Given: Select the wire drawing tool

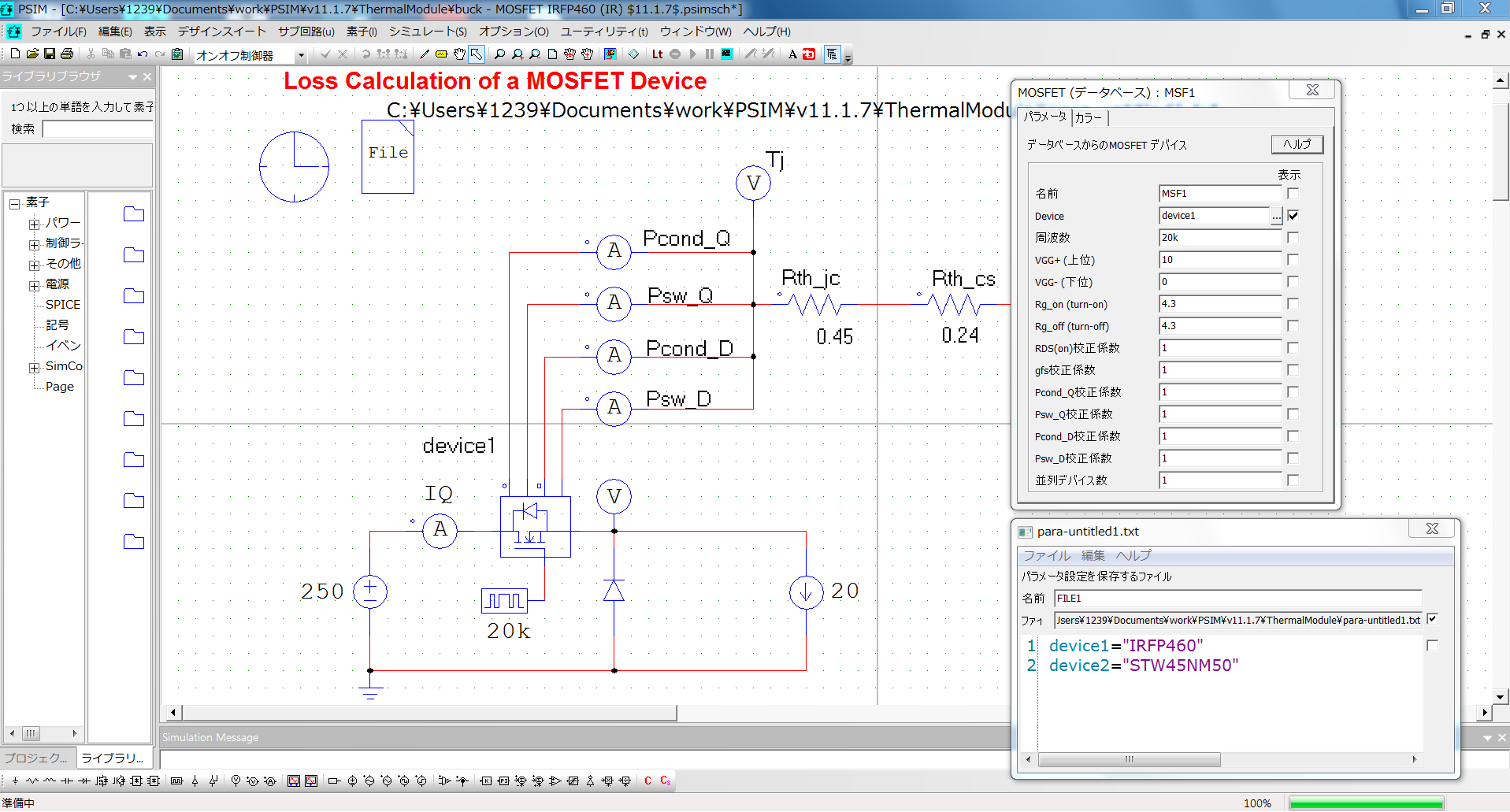Looking at the screenshot, I should pyautogui.click(x=423, y=54).
